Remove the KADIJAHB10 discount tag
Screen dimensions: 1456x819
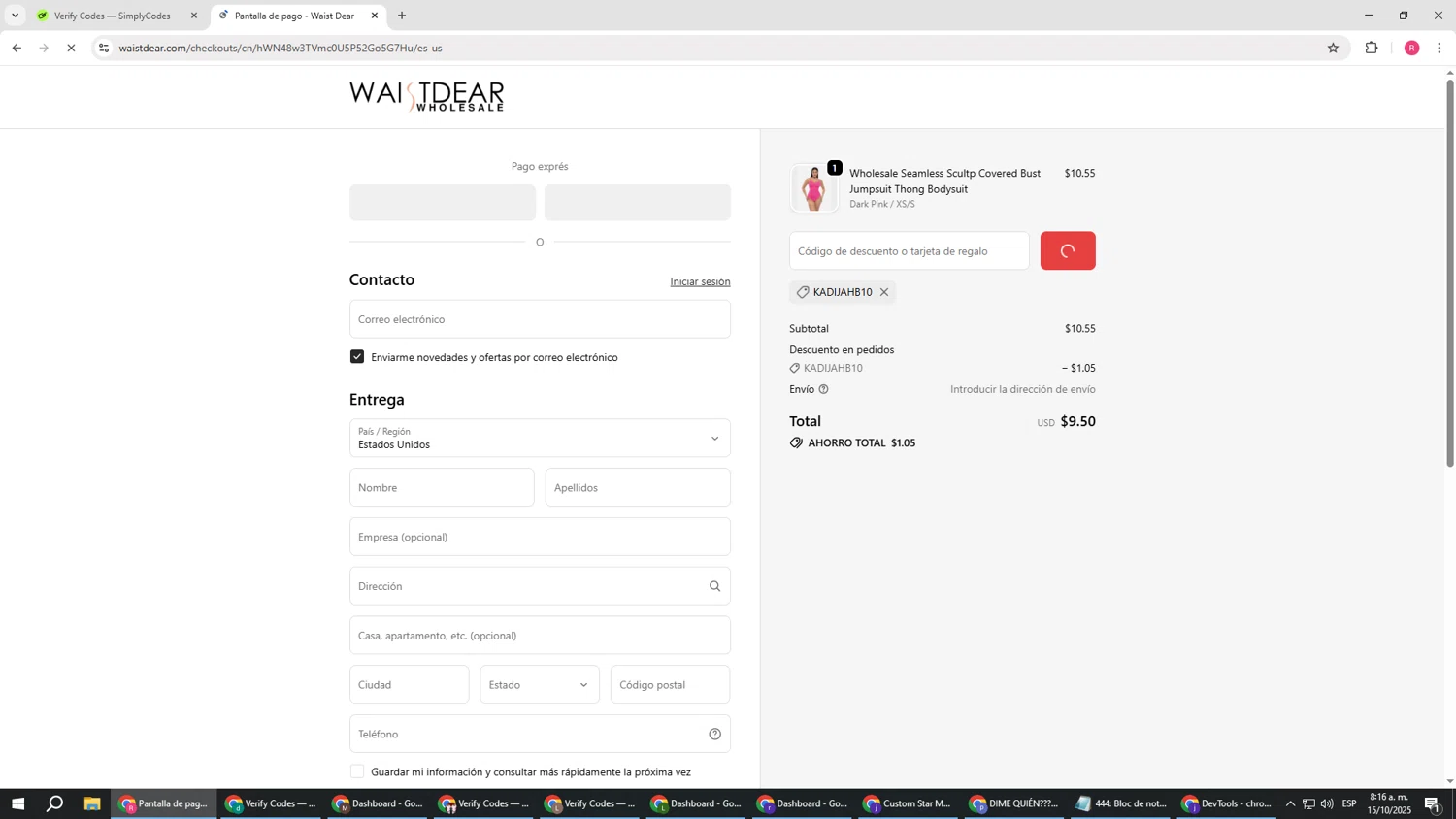click(884, 292)
